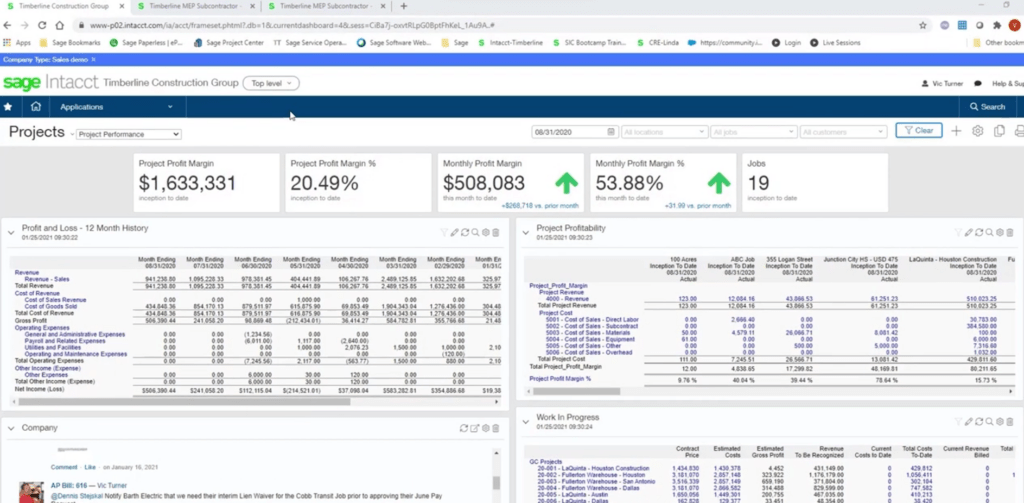
Task: Open the date picker calendar icon
Action: click(x=611, y=132)
